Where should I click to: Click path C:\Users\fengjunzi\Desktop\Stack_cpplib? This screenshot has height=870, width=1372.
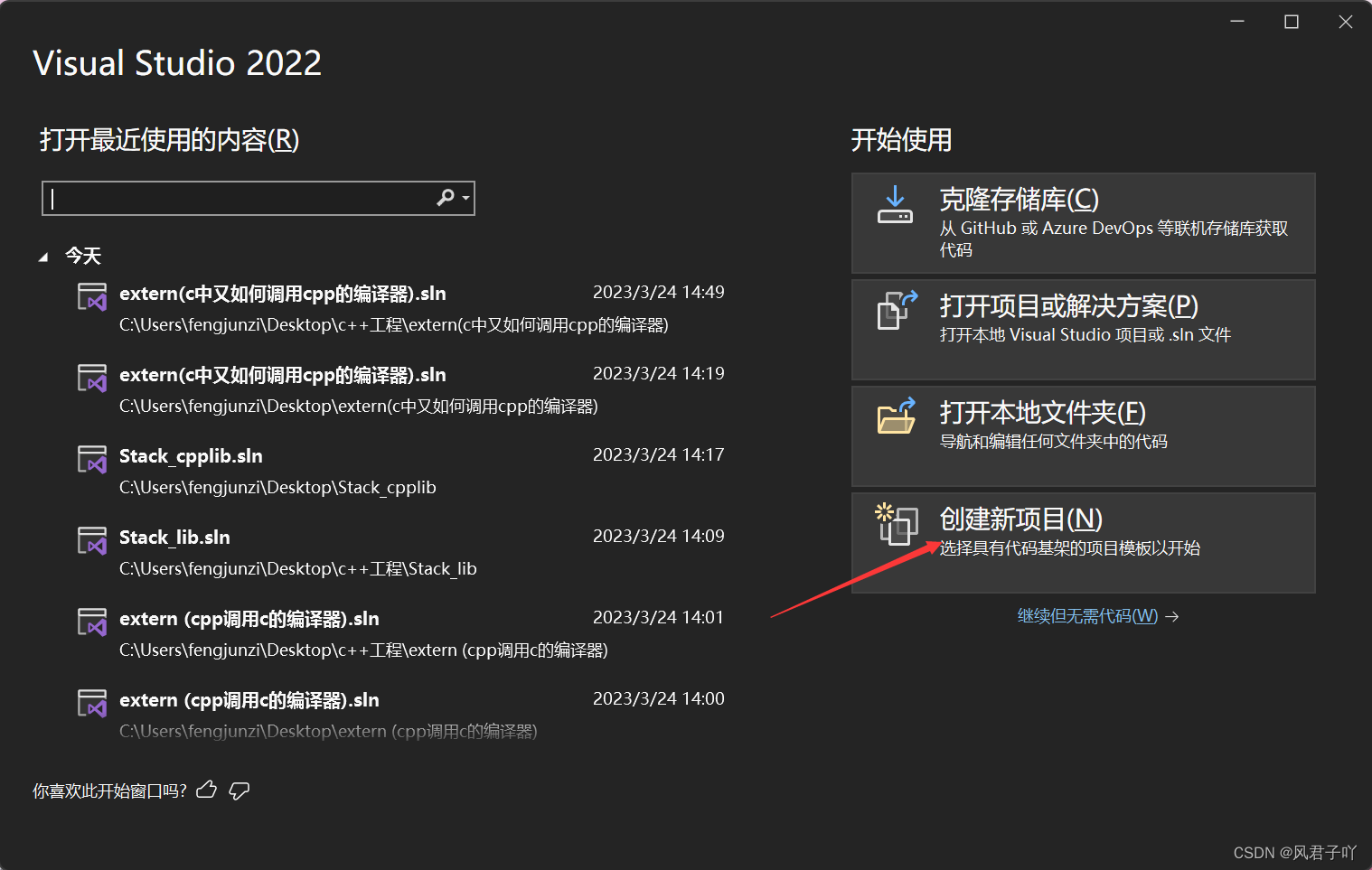tap(277, 488)
